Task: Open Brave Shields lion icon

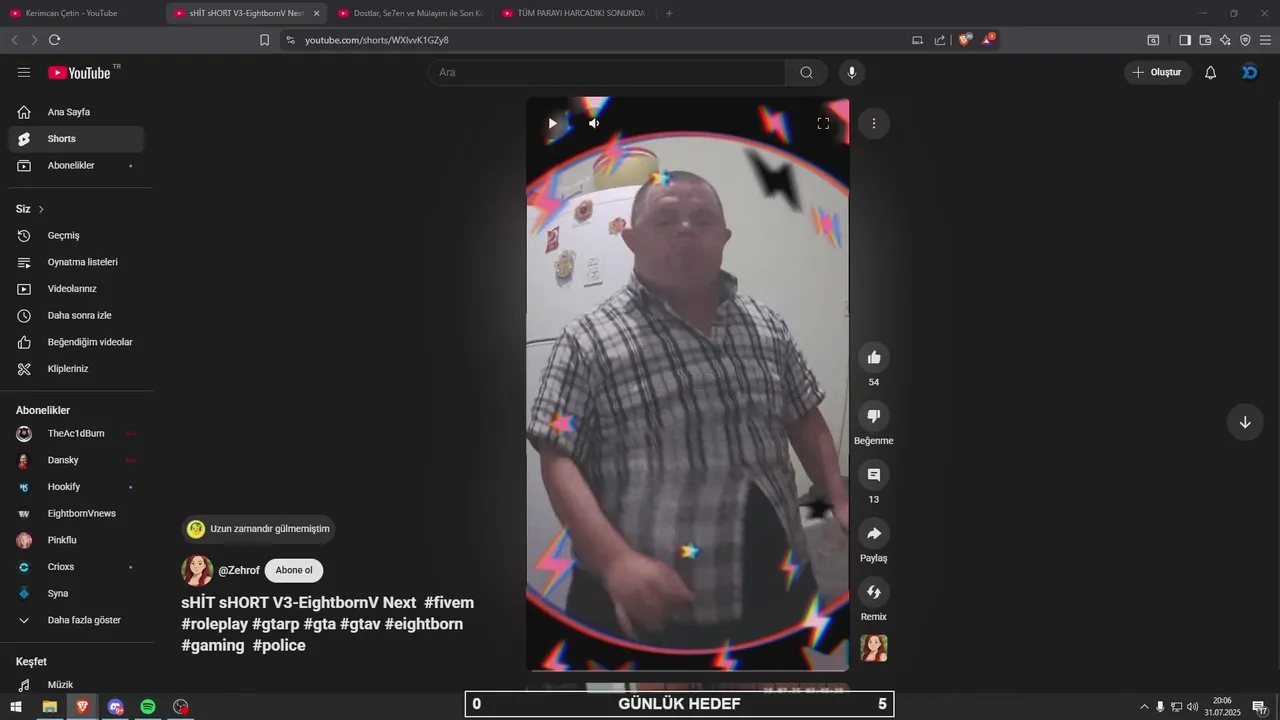Action: 965,40
